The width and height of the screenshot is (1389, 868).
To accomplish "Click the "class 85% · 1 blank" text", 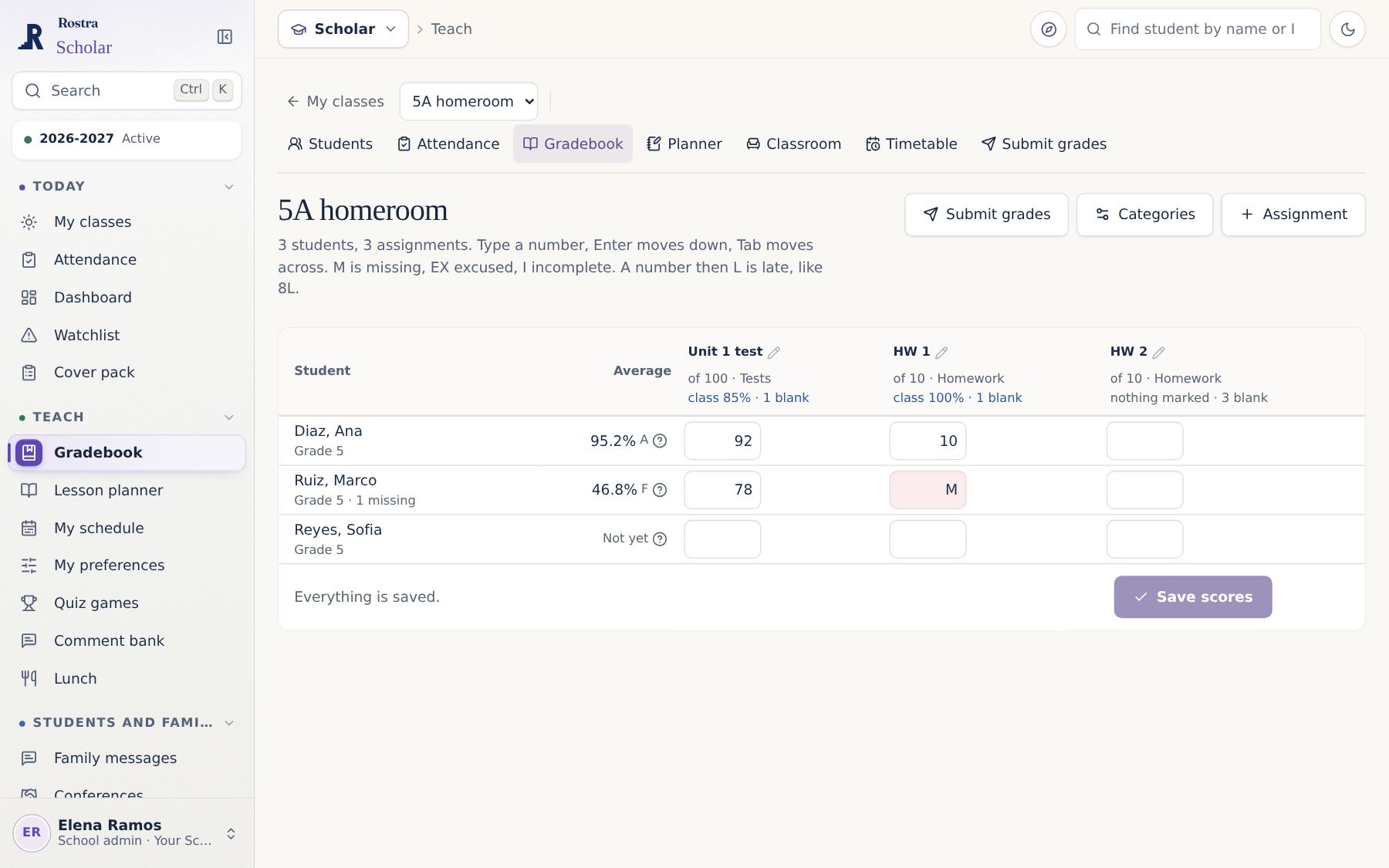I will coord(748,398).
